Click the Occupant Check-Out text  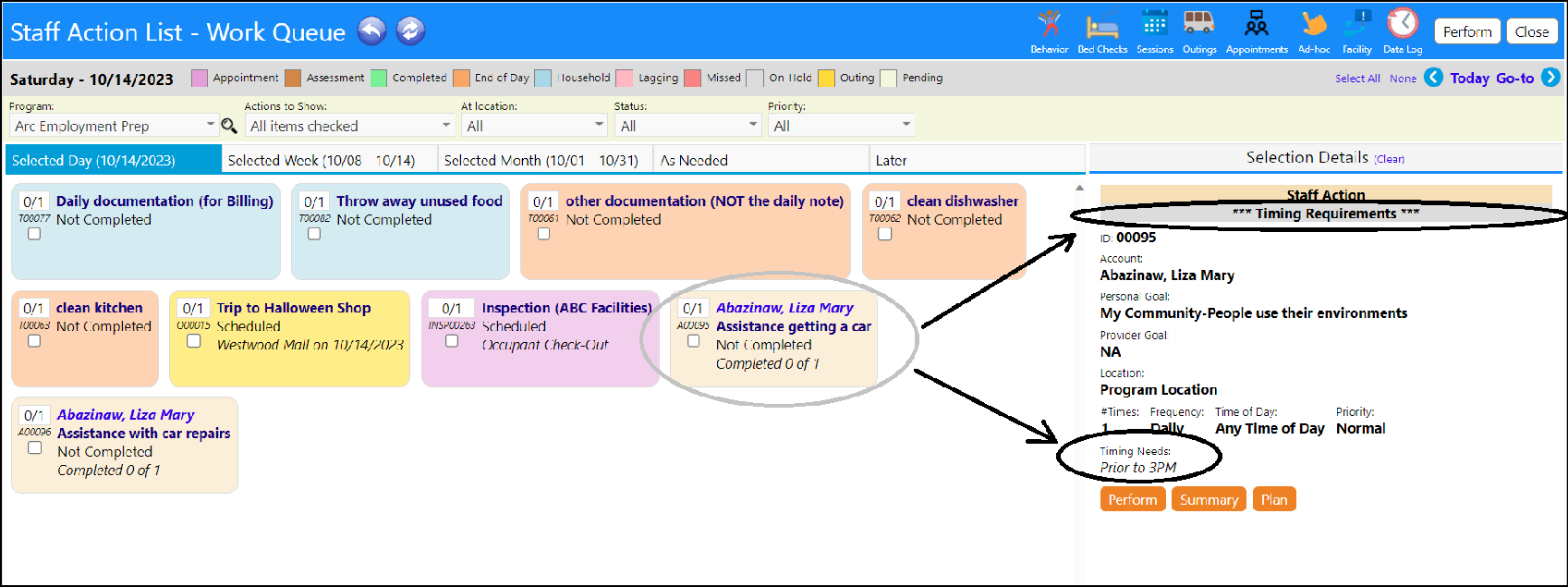click(x=545, y=345)
